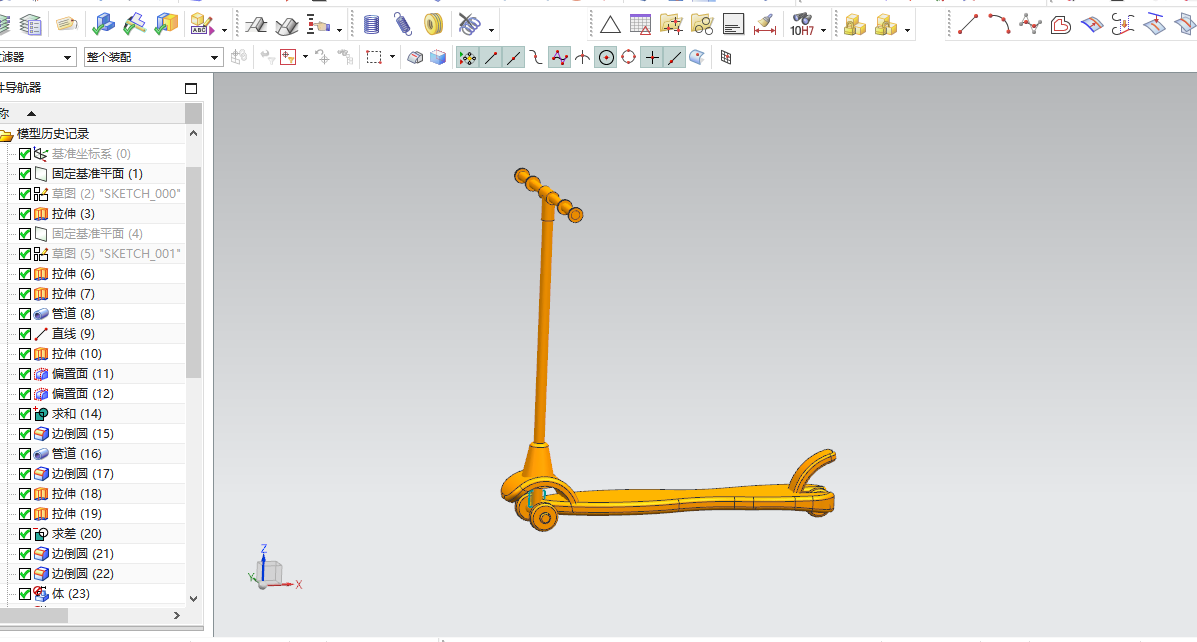Click the red heart-shaped curve icon

[x=1060, y=25]
